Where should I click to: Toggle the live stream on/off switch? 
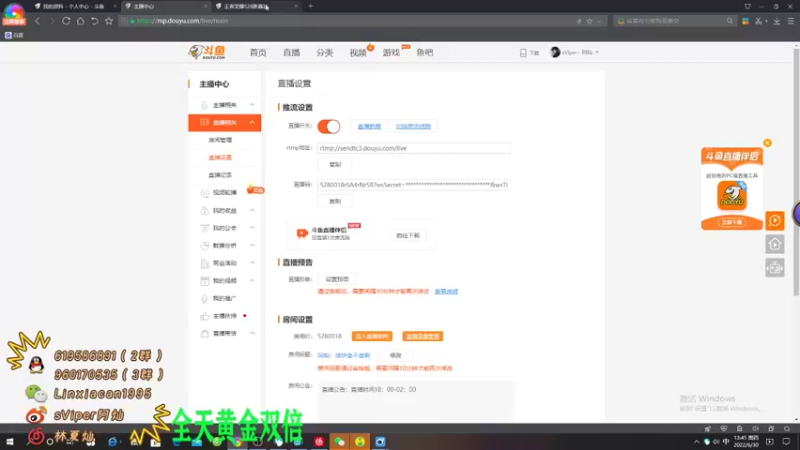(329, 126)
